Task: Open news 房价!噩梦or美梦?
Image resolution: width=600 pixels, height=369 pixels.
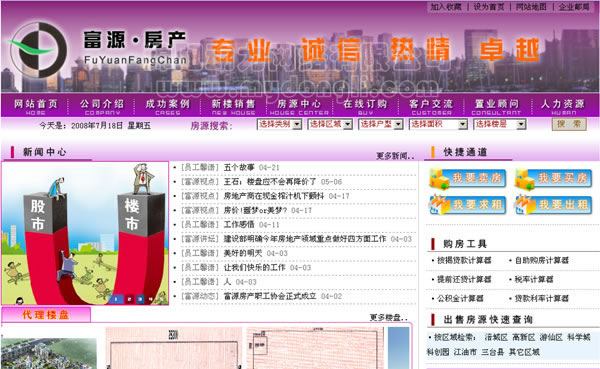Action: point(255,210)
